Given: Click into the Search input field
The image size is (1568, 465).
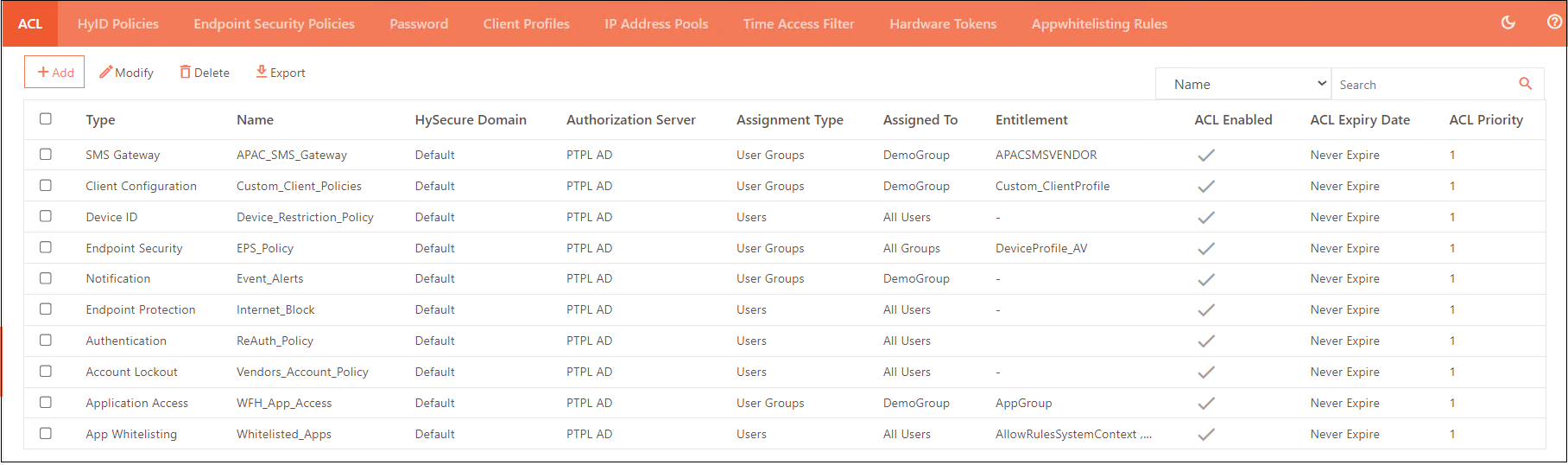Looking at the screenshot, I should point(1423,85).
